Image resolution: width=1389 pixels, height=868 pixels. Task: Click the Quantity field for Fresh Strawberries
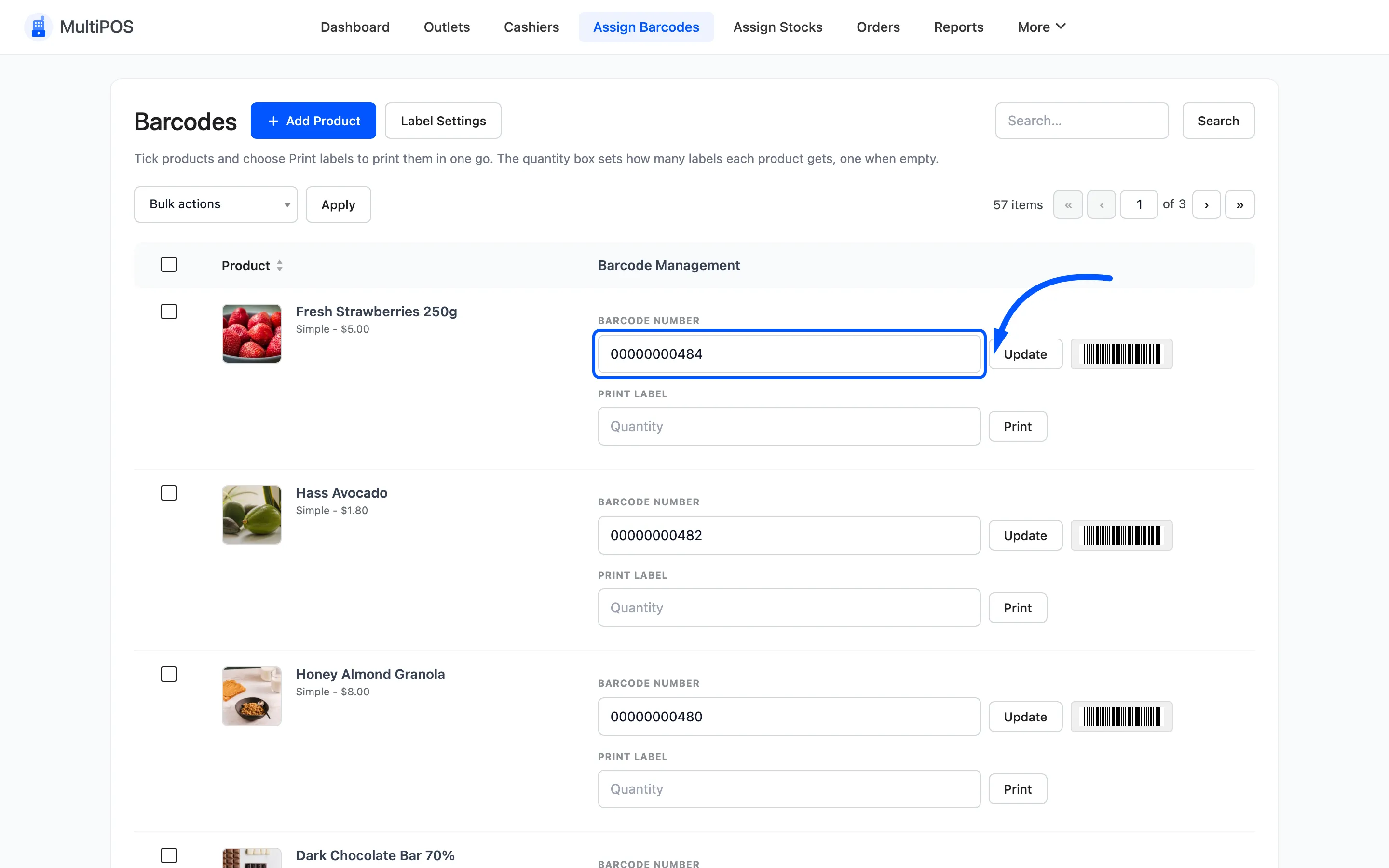pos(789,427)
